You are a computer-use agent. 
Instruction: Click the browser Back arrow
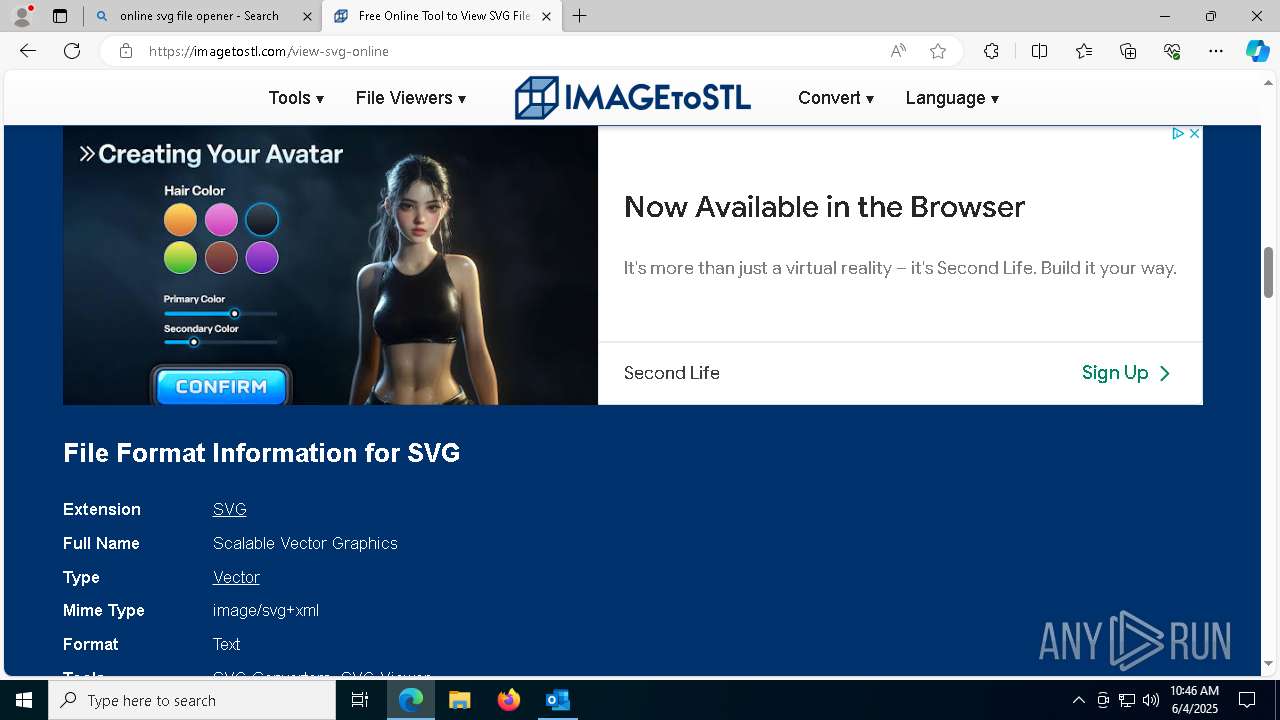click(28, 51)
